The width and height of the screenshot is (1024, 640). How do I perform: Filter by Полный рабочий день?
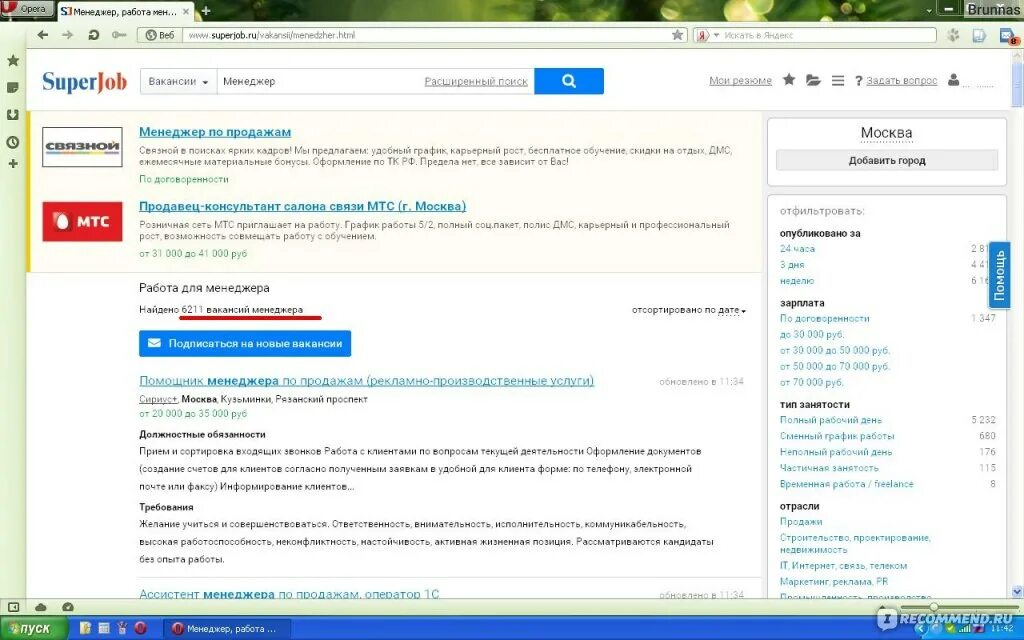click(831, 420)
